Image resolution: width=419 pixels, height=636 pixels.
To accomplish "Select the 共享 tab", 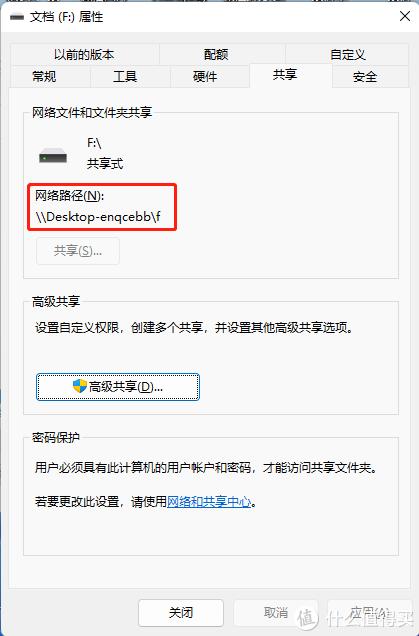I will (x=285, y=75).
